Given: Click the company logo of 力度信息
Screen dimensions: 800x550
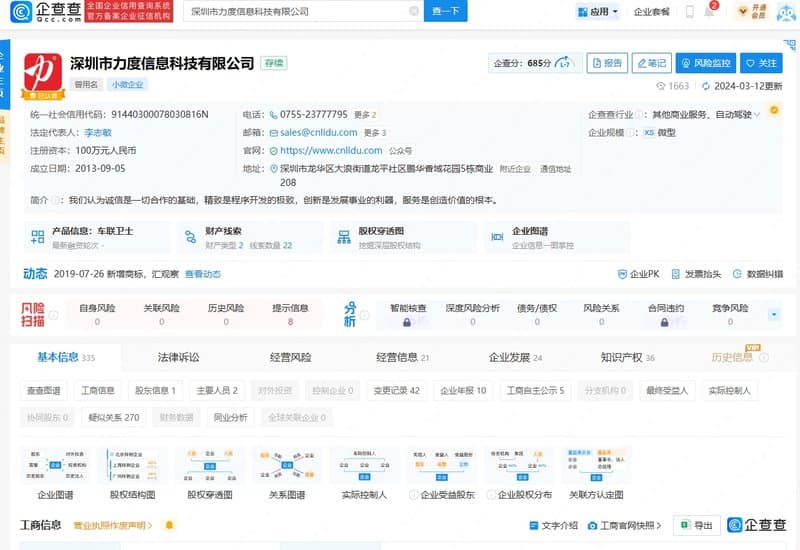Looking at the screenshot, I should click(x=43, y=74).
